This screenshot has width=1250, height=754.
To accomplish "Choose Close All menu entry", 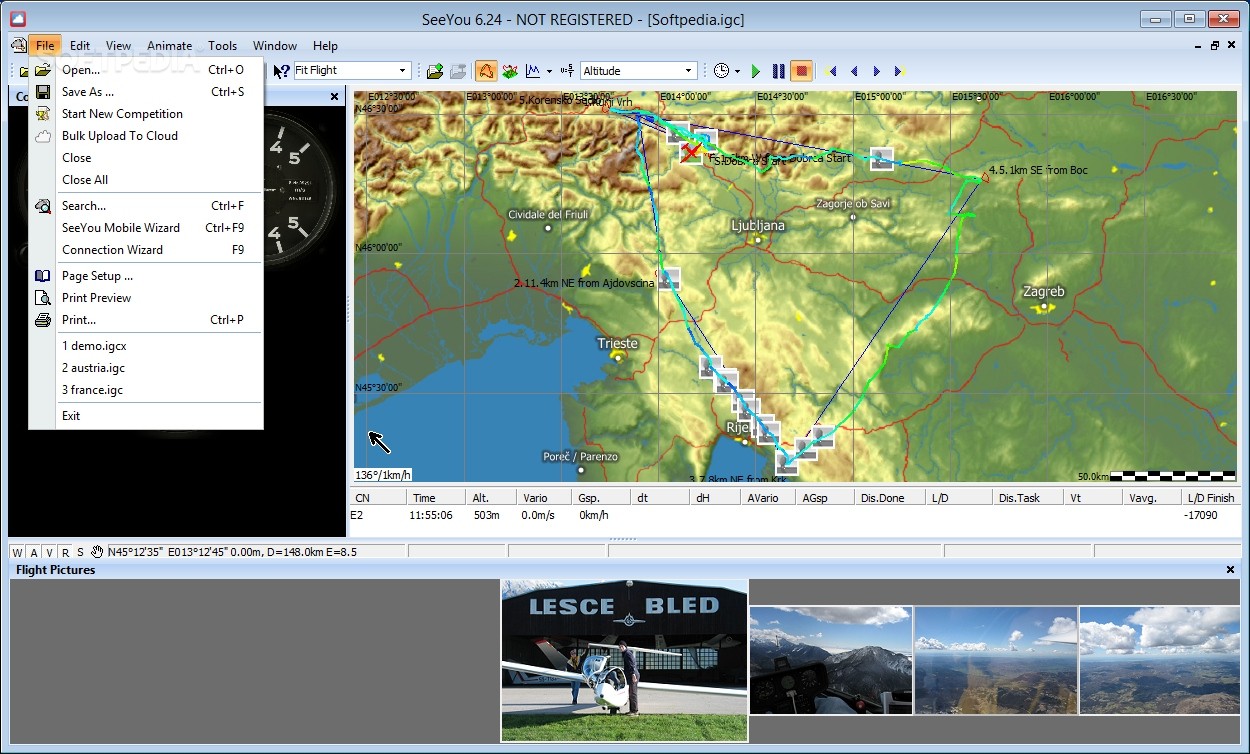I will 146,180.
